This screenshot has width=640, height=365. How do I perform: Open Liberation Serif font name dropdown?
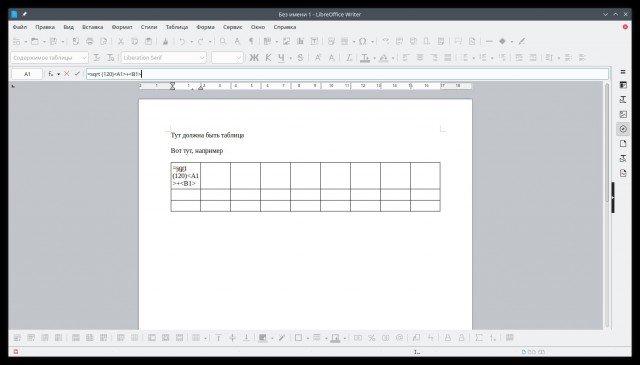pos(202,58)
